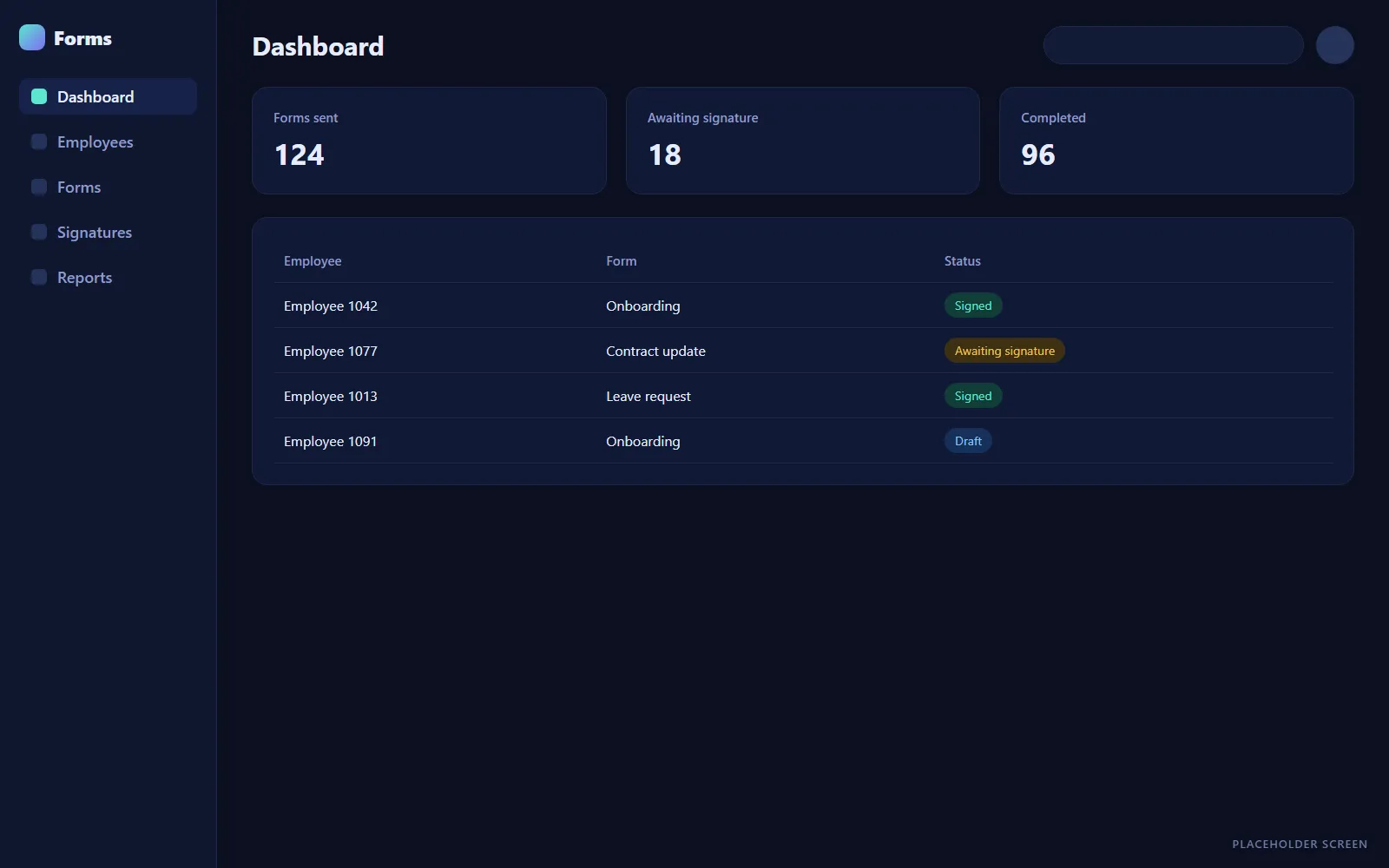Screen dimensions: 1389x868
Task: Select the Employee 1013 cell
Action: (331, 396)
